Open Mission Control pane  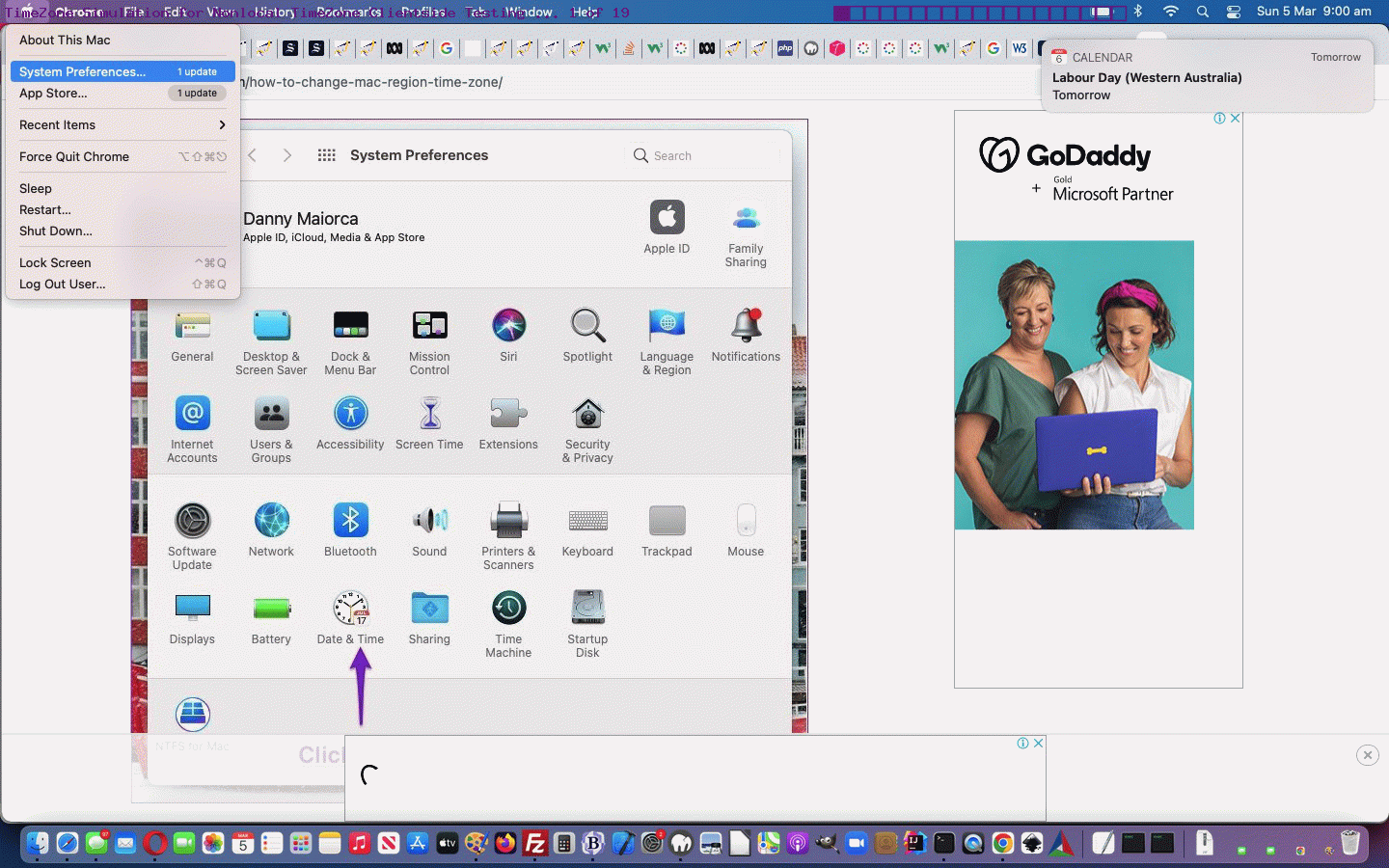(x=429, y=326)
